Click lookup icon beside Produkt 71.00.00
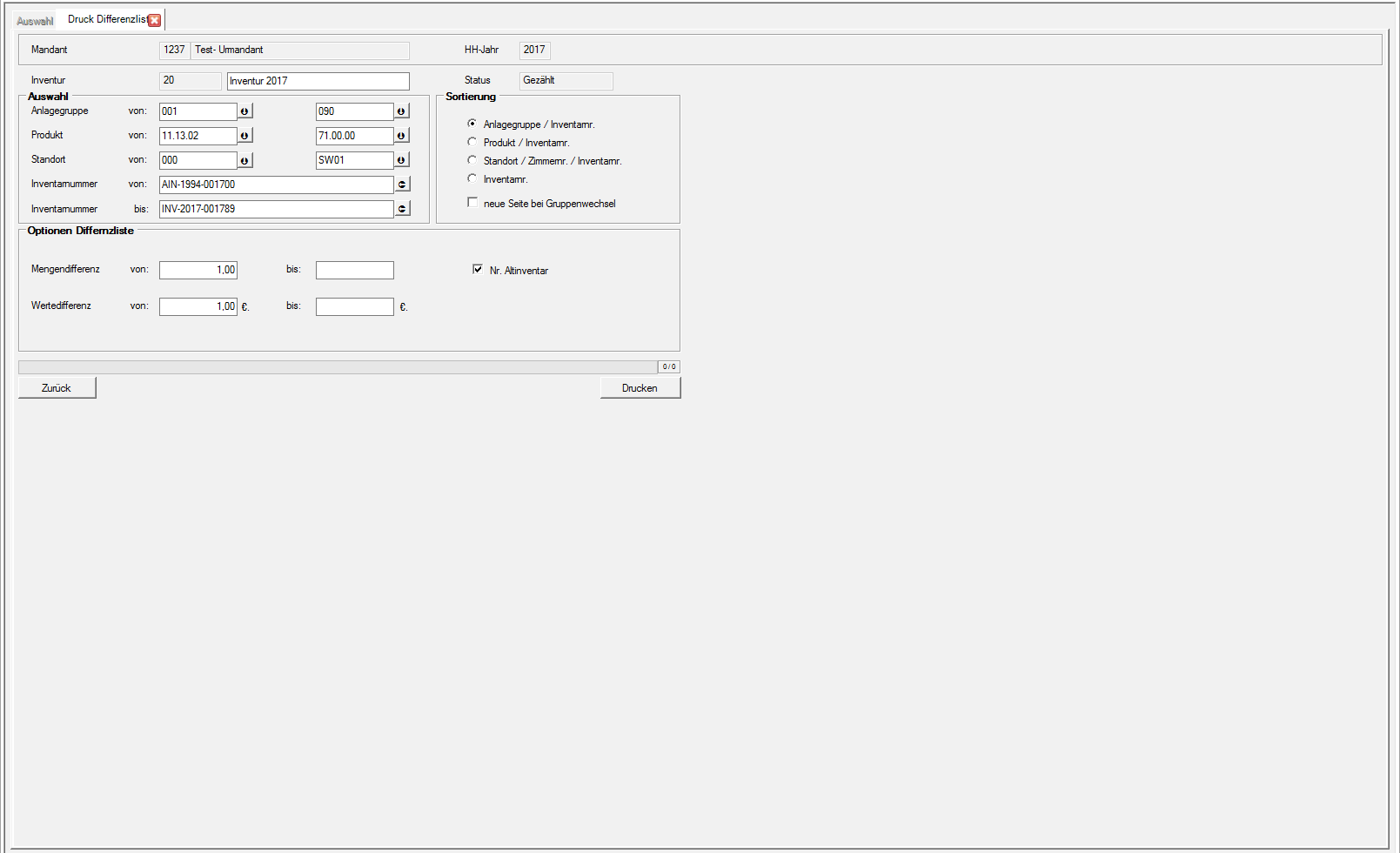The image size is (1400, 853). point(401,136)
